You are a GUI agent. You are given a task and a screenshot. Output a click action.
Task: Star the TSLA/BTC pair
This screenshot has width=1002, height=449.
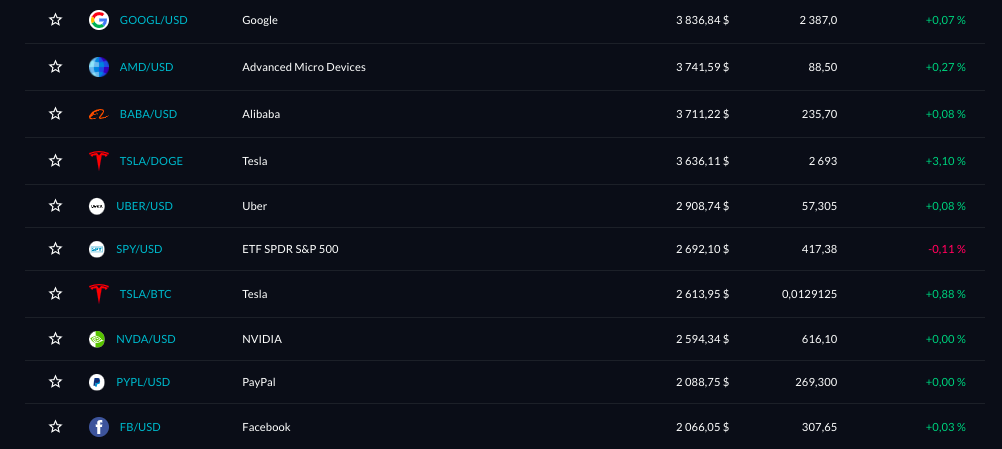click(x=56, y=294)
